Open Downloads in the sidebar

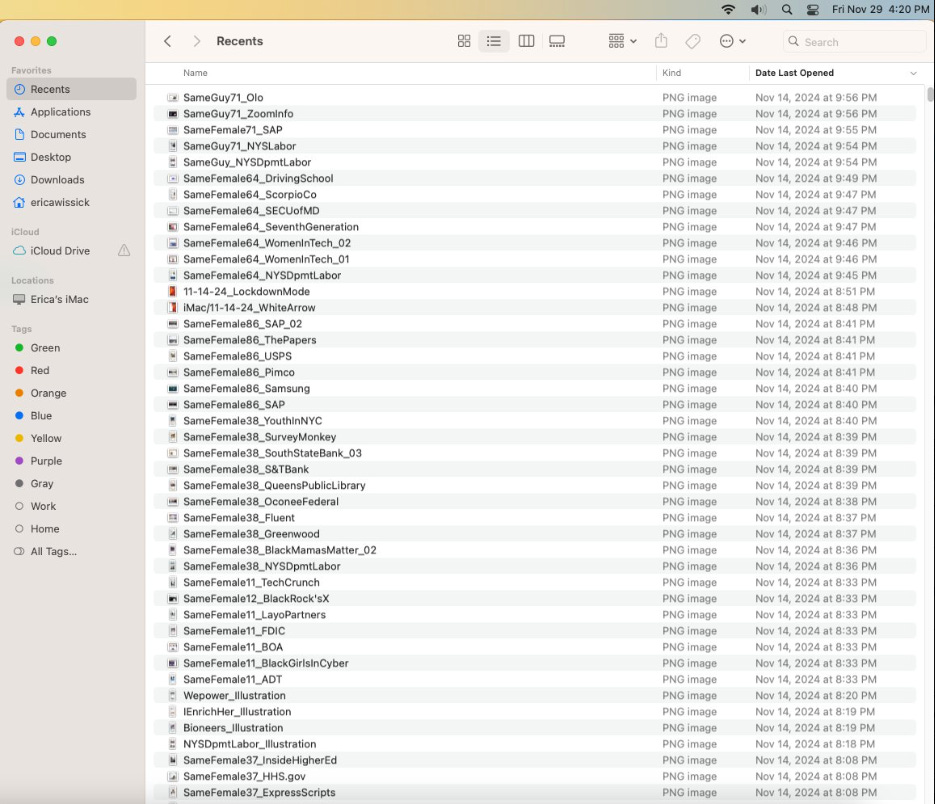click(72, 180)
